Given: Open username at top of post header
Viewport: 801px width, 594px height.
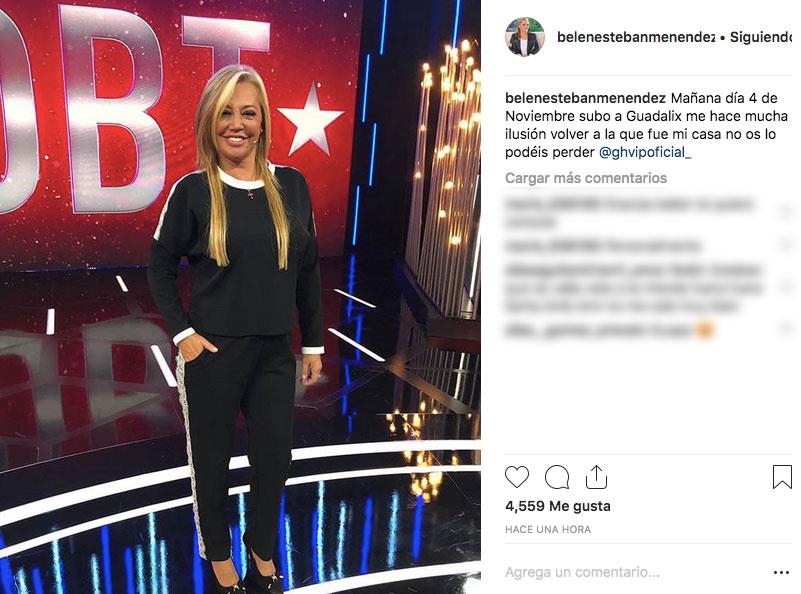Looking at the screenshot, I should point(636,37).
